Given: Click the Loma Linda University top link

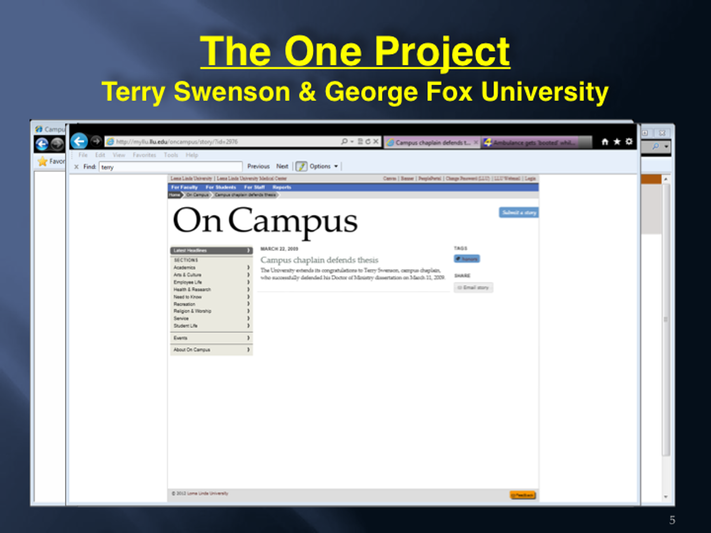Looking at the screenshot, I should [191, 178].
